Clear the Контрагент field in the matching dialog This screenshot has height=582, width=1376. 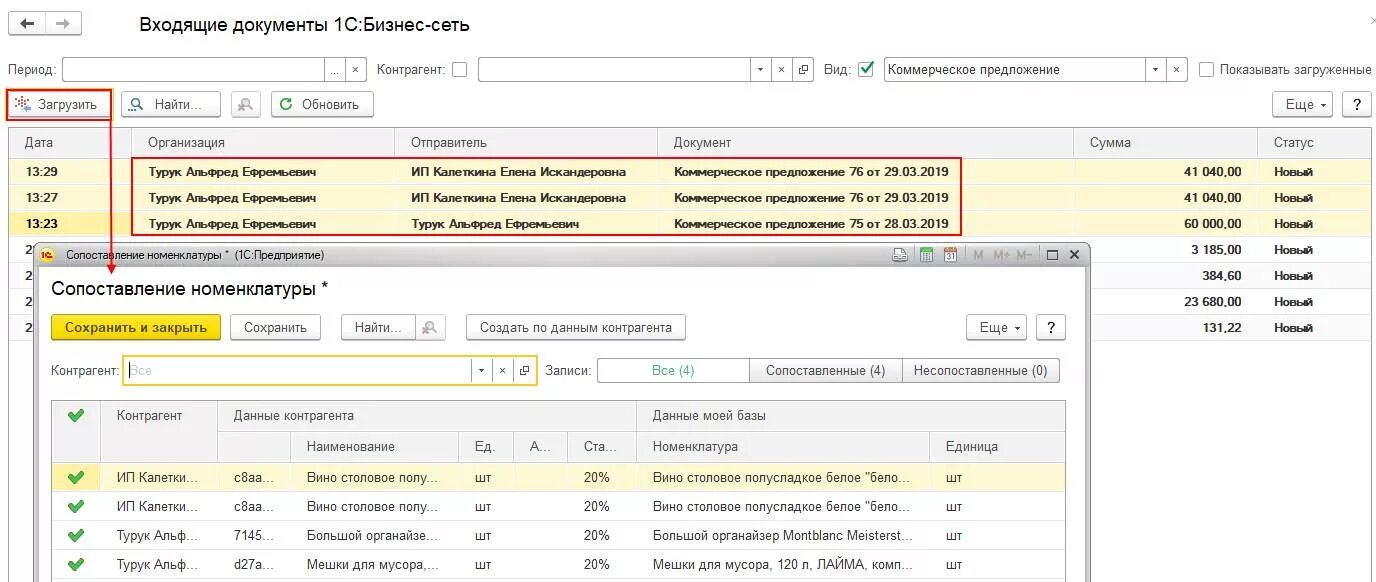pyautogui.click(x=502, y=370)
